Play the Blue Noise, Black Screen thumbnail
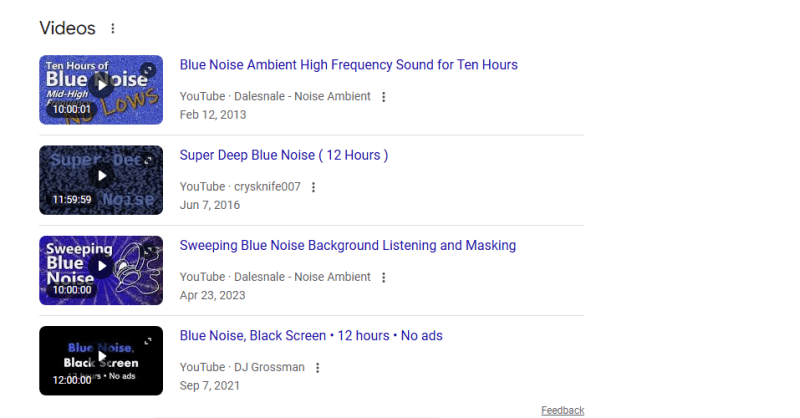This screenshot has height=418, width=800. coord(101,356)
